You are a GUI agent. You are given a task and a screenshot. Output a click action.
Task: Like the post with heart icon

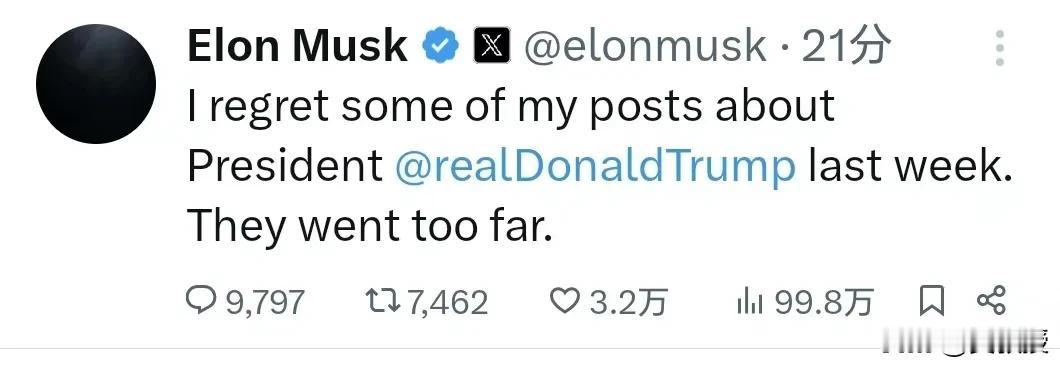[x=564, y=301]
